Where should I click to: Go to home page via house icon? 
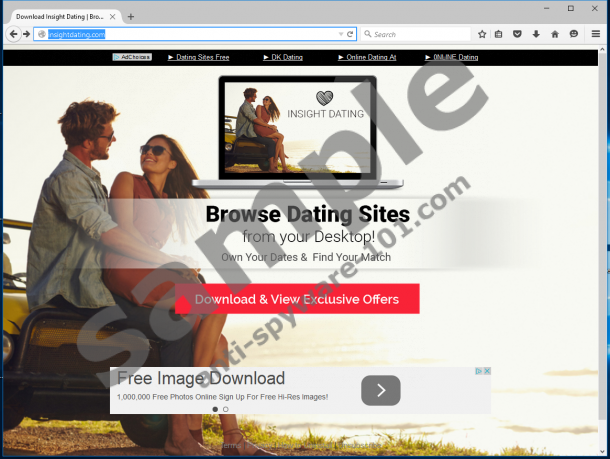554,34
